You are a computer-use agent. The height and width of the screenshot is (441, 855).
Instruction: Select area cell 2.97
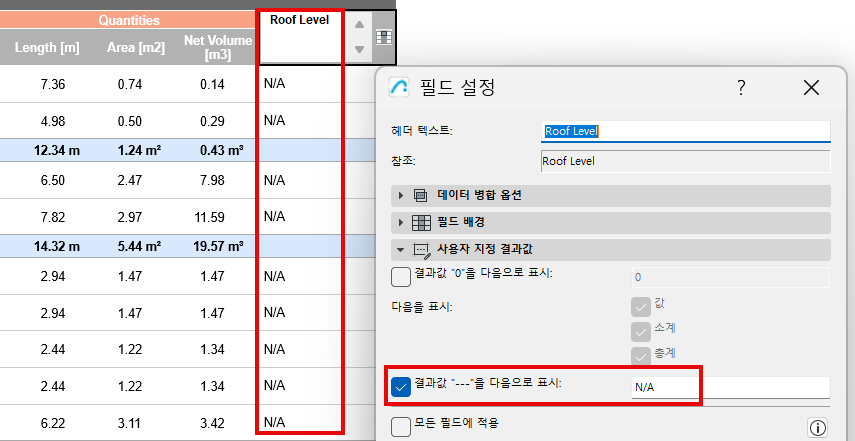[130, 218]
